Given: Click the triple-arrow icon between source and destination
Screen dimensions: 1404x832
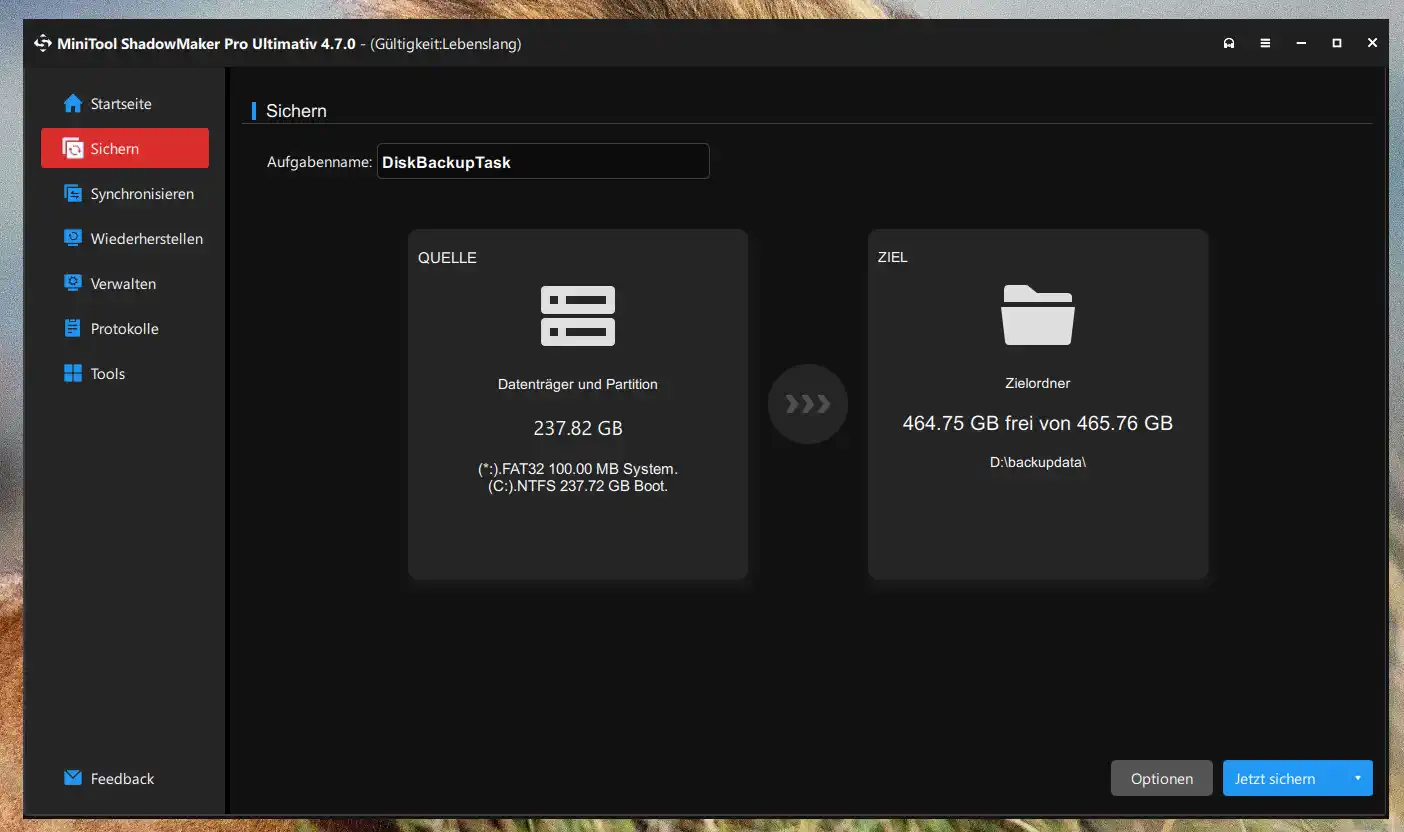Looking at the screenshot, I should click(808, 404).
